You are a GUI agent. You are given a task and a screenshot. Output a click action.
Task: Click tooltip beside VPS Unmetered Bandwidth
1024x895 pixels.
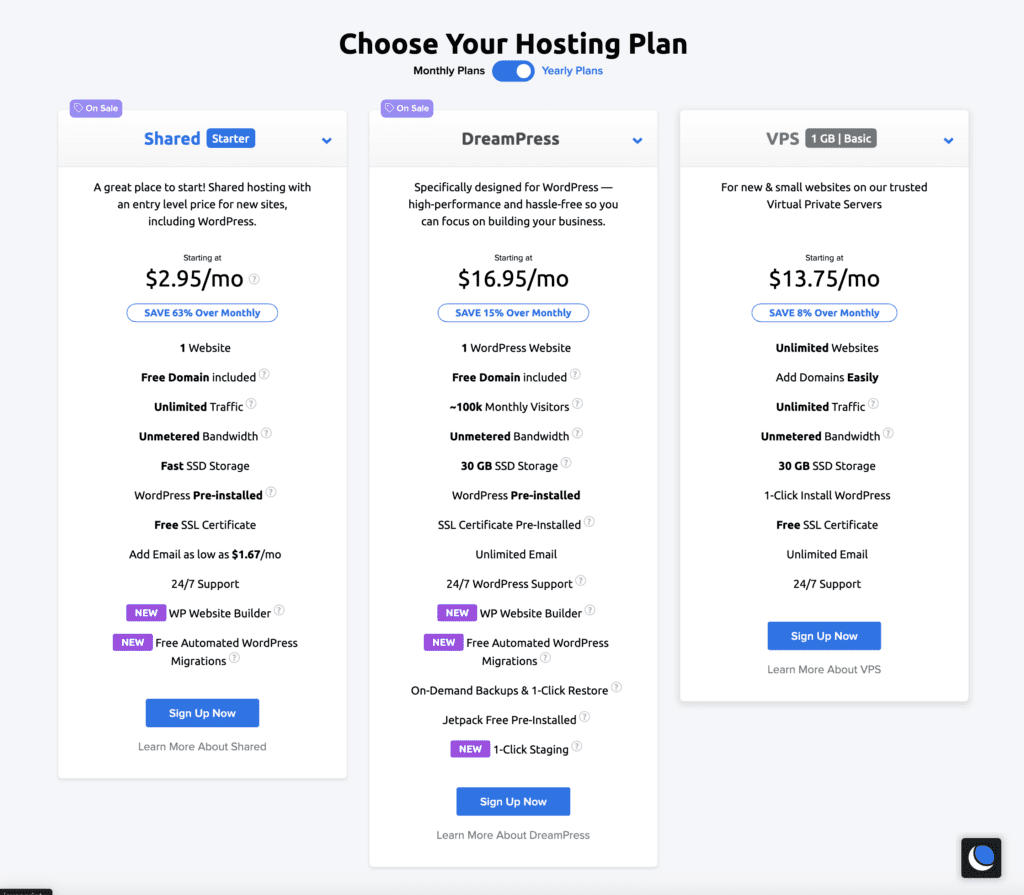(890, 435)
